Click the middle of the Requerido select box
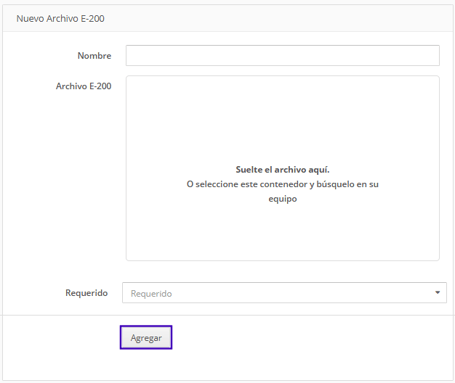Viewport: 455px width, 383px height. click(284, 293)
